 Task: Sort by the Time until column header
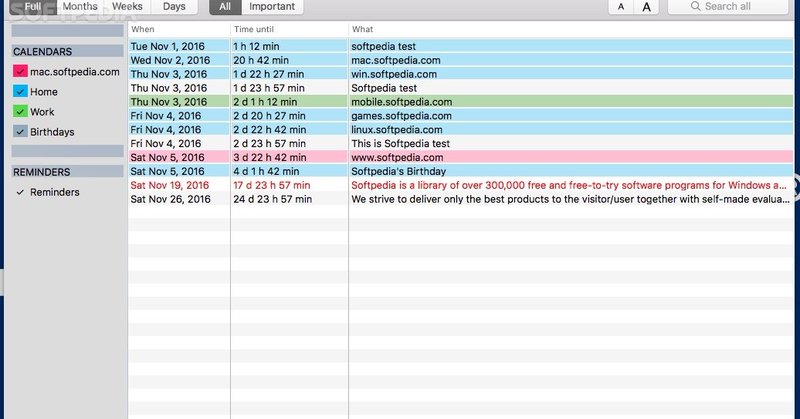tap(289, 30)
